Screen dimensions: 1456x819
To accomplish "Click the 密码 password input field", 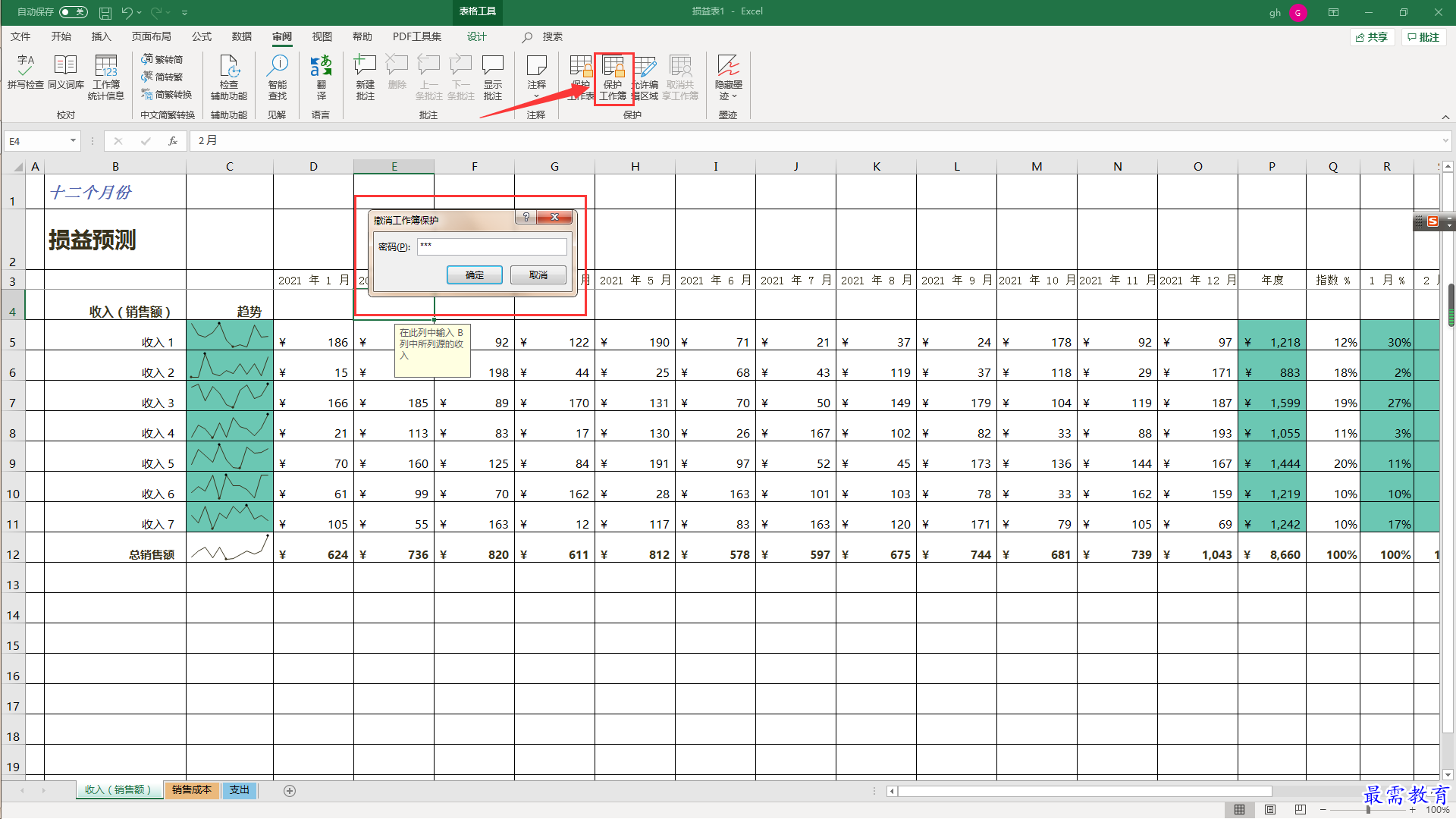I will click(491, 246).
